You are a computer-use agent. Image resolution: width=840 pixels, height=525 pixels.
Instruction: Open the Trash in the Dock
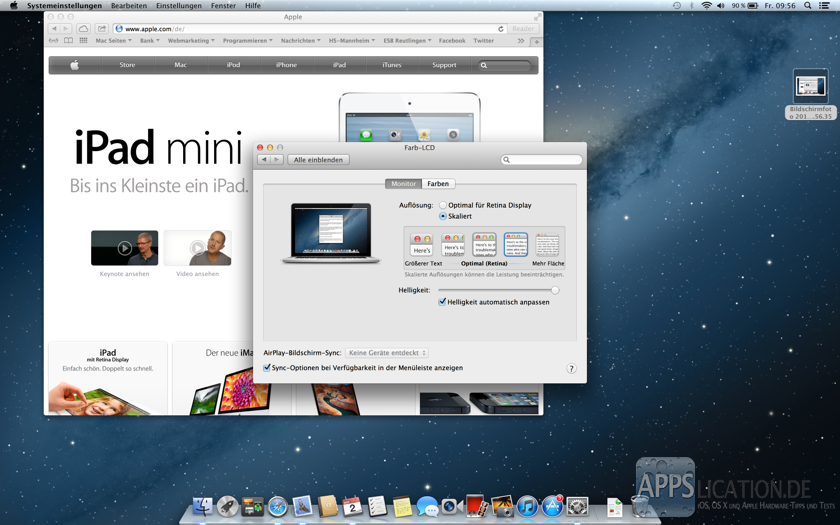640,506
